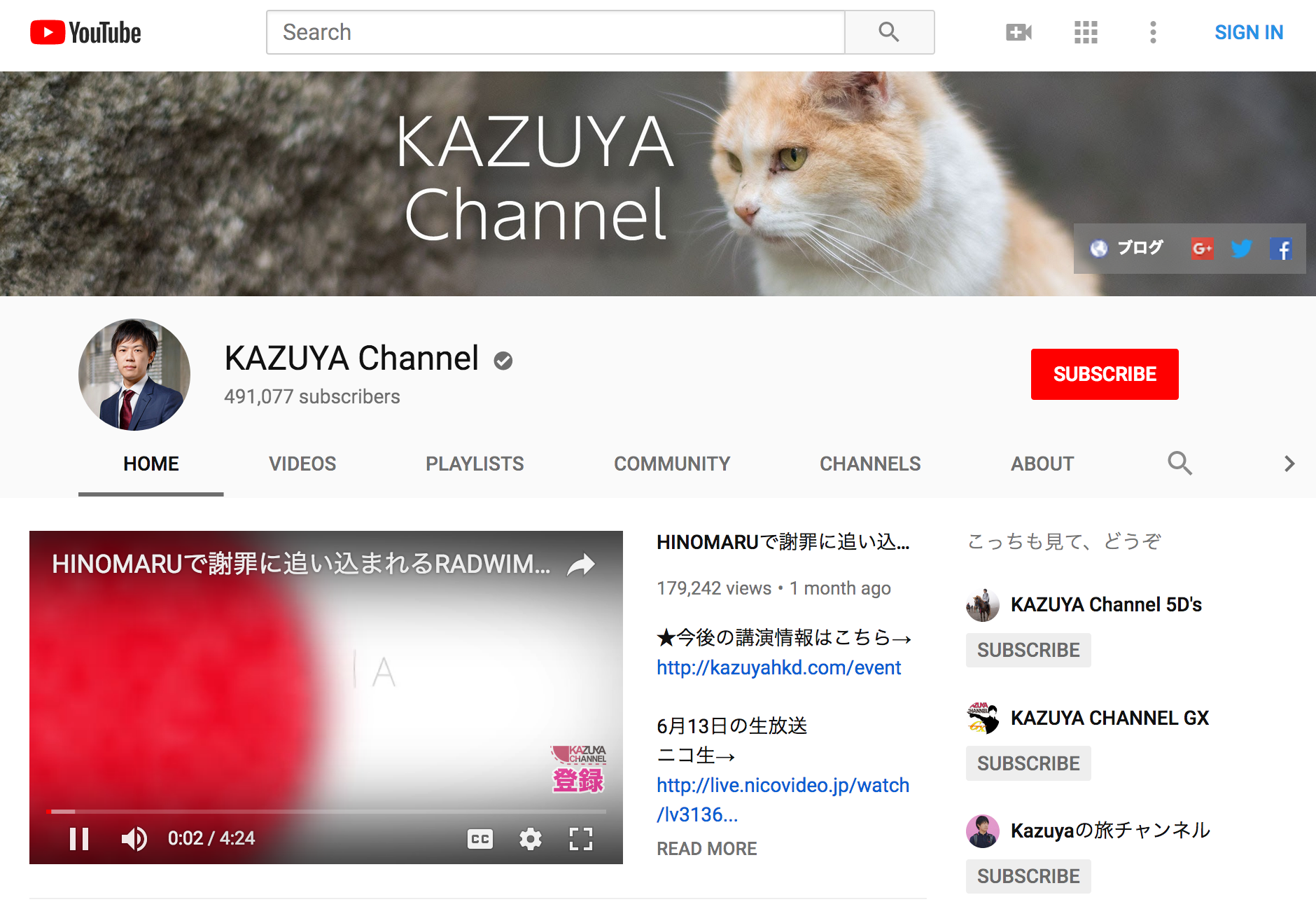Open the YouTube apps grid
1316x902 pixels.
click(1086, 32)
